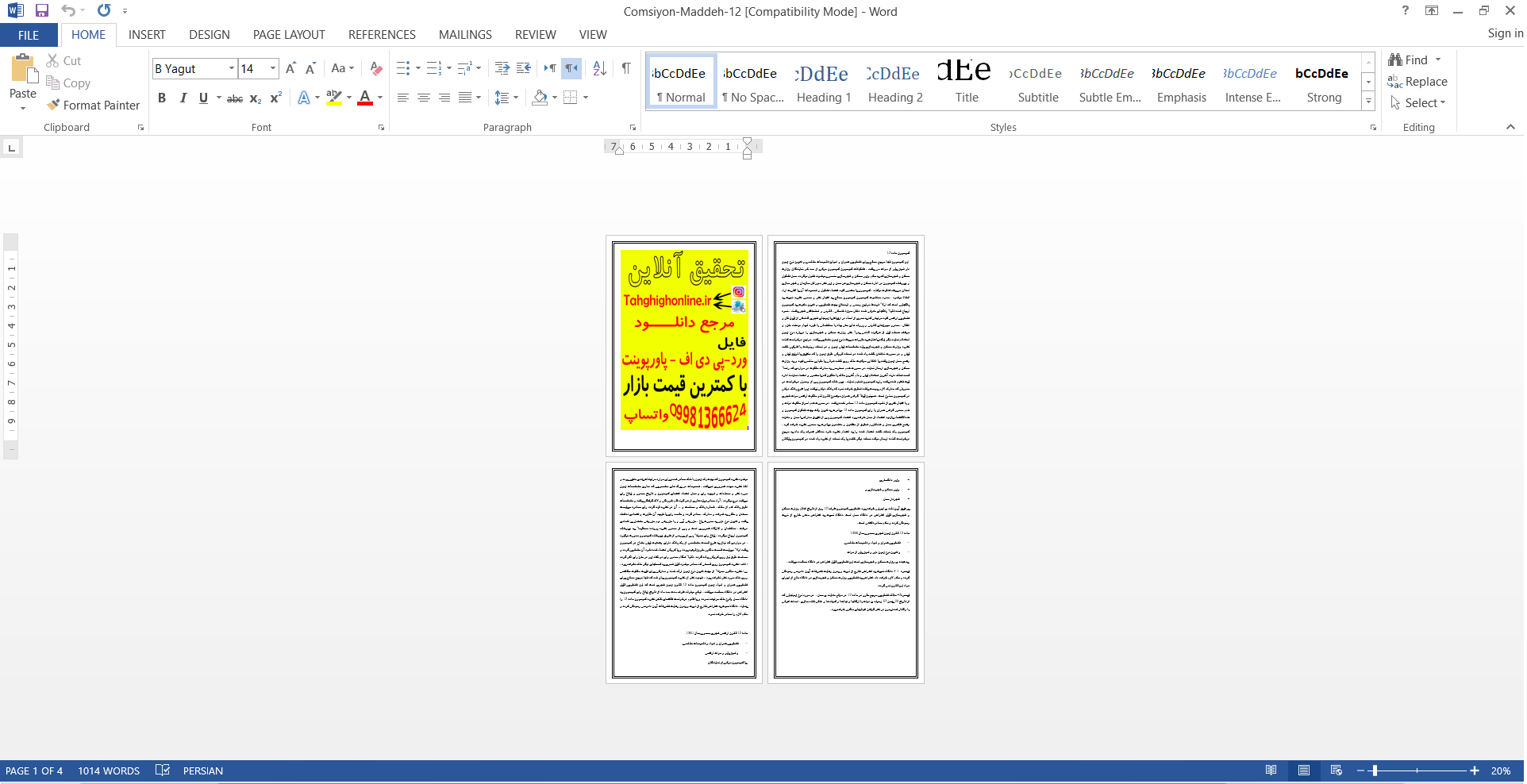Switch to Print Layout view icon
The width and height of the screenshot is (1527, 784).
(x=1304, y=771)
